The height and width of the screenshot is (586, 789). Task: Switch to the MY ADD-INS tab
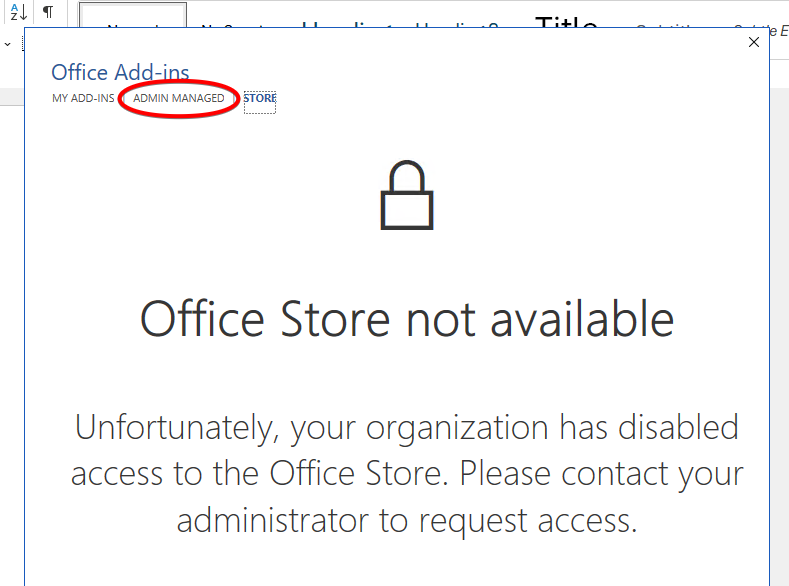point(83,99)
